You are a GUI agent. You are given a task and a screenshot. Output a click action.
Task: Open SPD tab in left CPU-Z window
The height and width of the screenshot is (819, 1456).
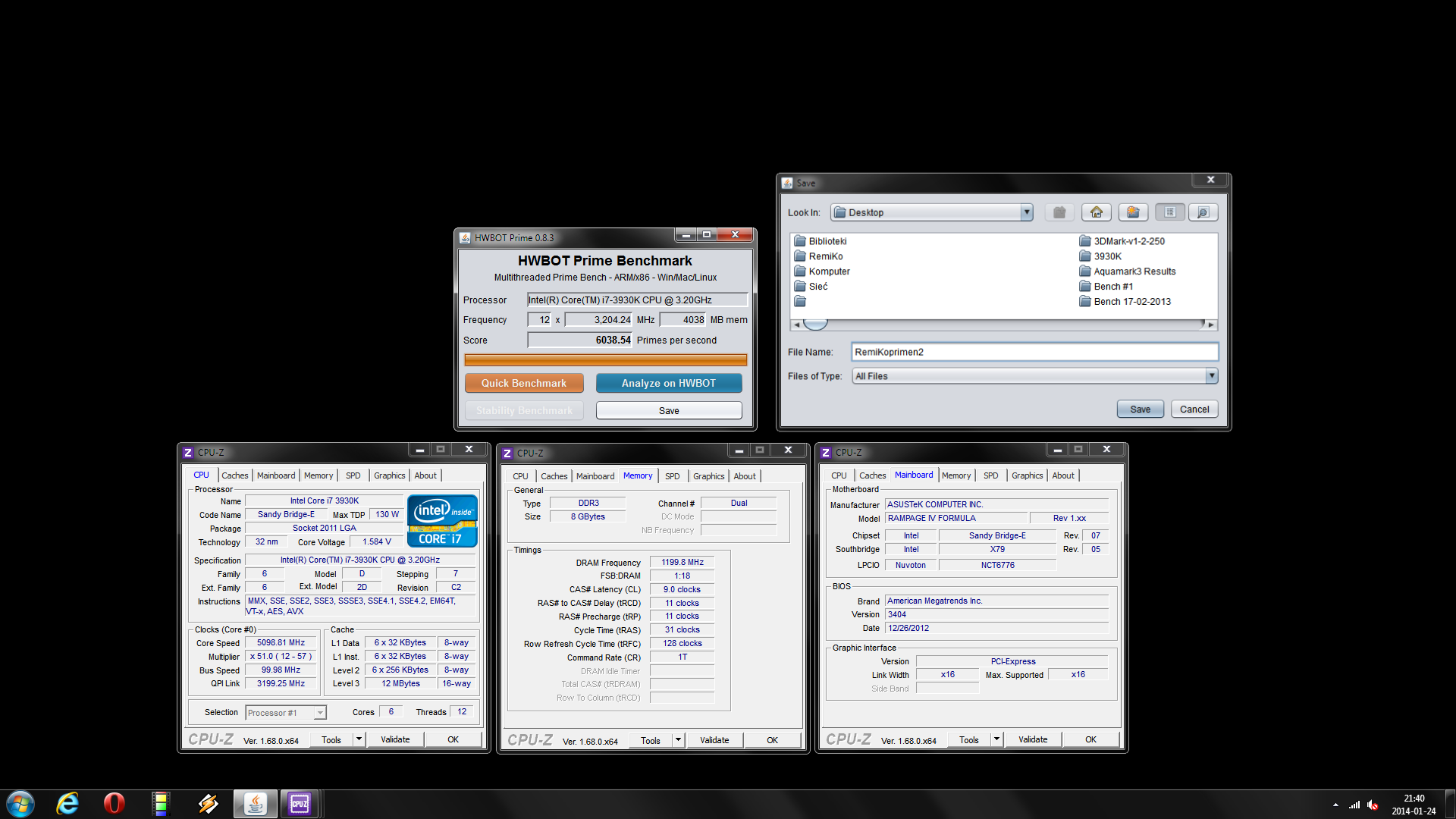click(353, 475)
